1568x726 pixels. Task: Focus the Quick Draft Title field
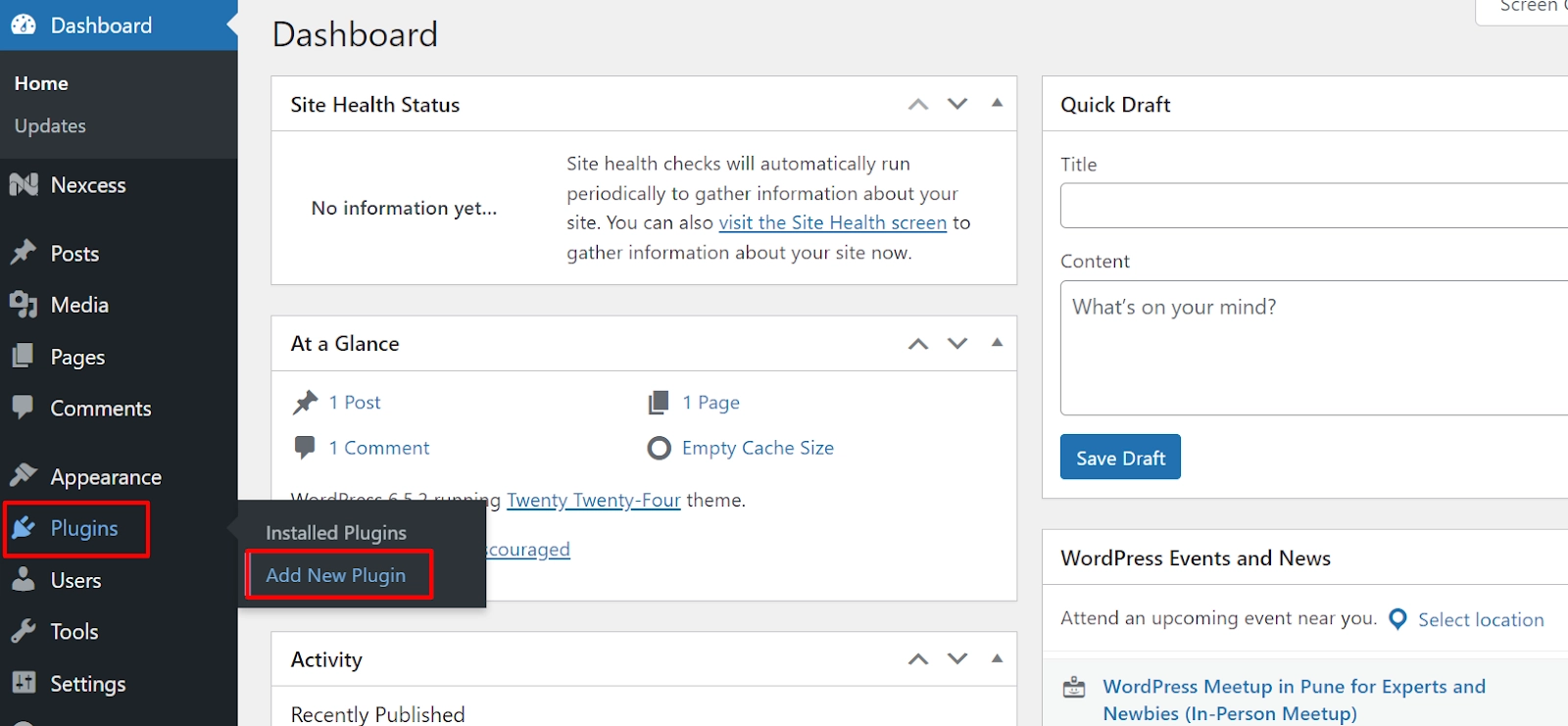pos(1314,205)
